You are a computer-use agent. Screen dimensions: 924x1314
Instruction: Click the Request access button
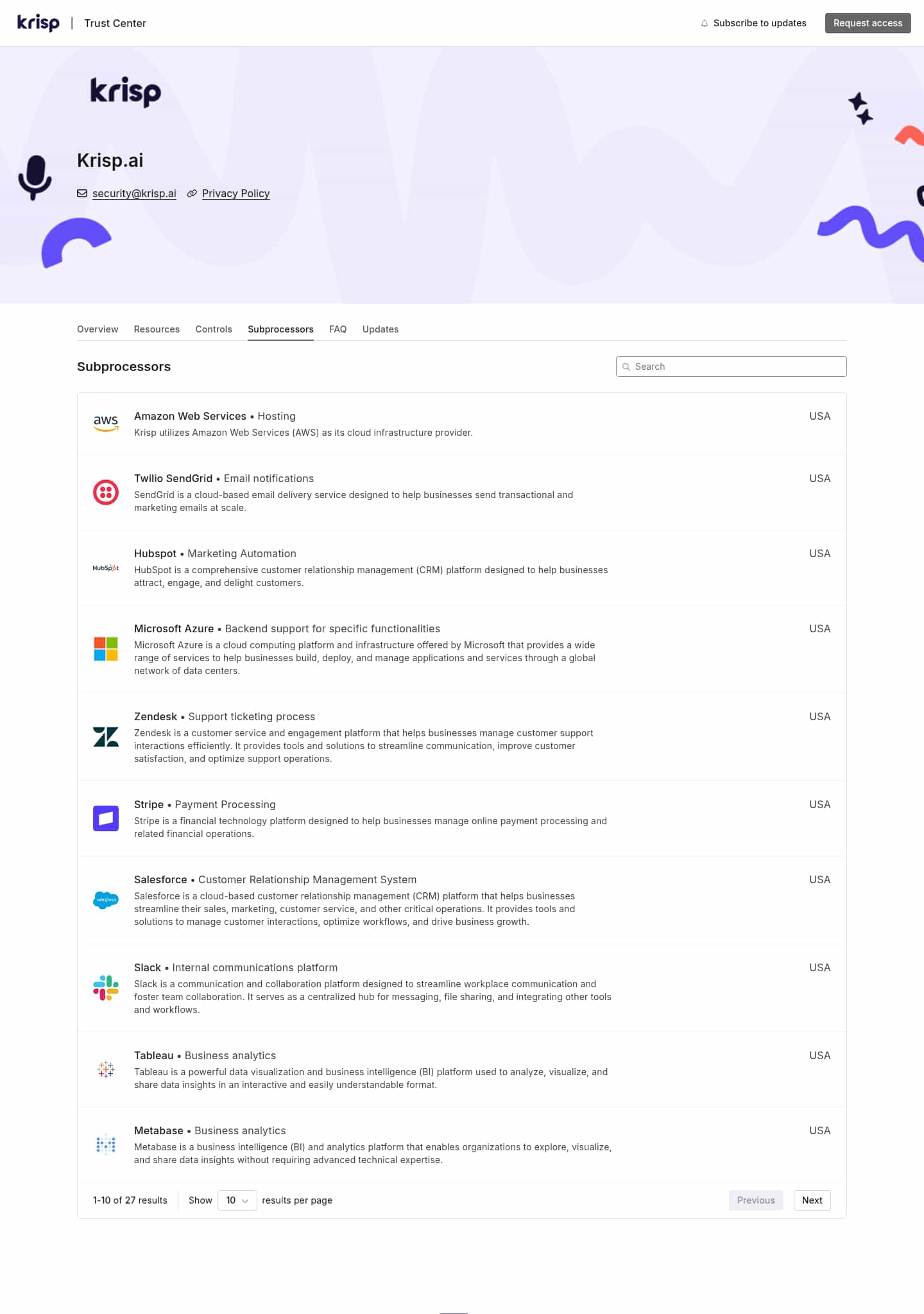868,23
